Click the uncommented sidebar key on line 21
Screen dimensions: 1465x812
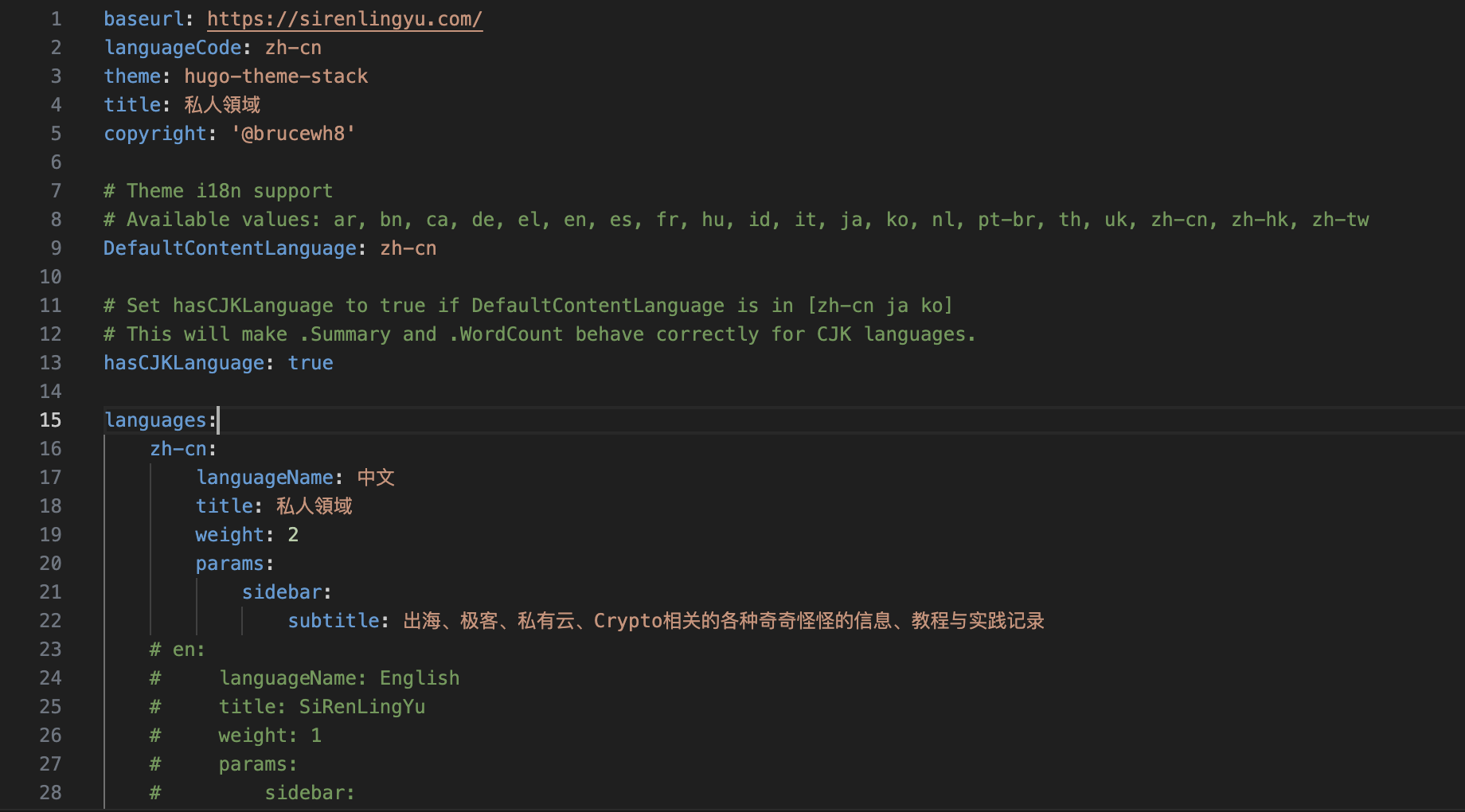tap(282, 592)
